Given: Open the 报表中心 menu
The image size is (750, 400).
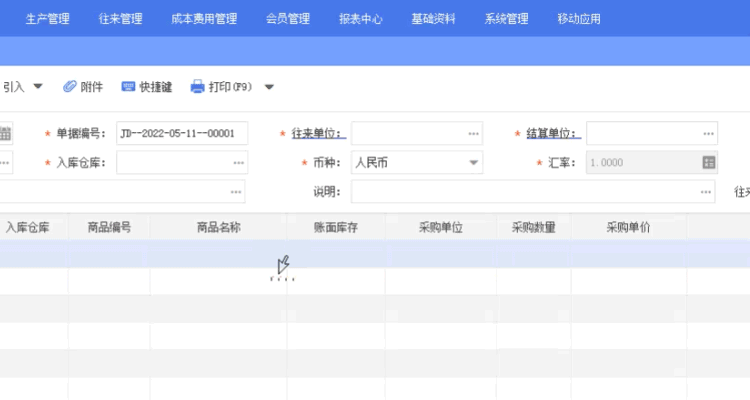Looking at the screenshot, I should (x=360, y=19).
